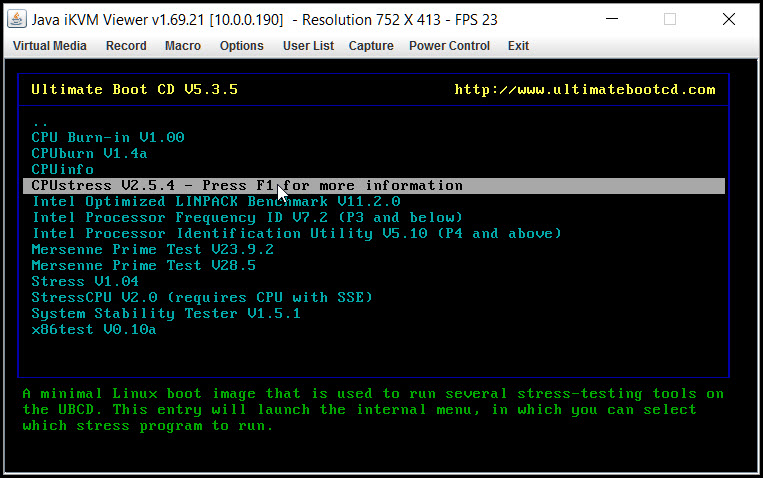763x478 pixels.
Task: Select the CPUinfo entry
Action: 62,169
